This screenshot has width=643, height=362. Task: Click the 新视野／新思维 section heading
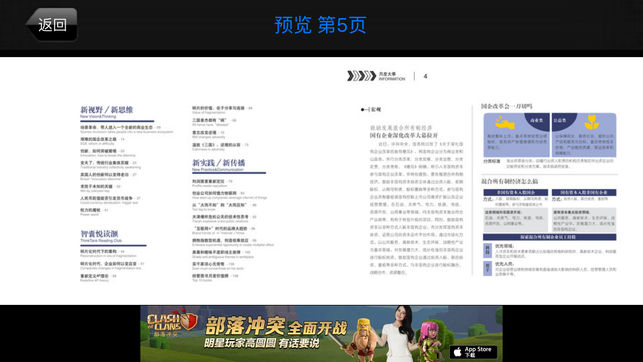point(107,109)
